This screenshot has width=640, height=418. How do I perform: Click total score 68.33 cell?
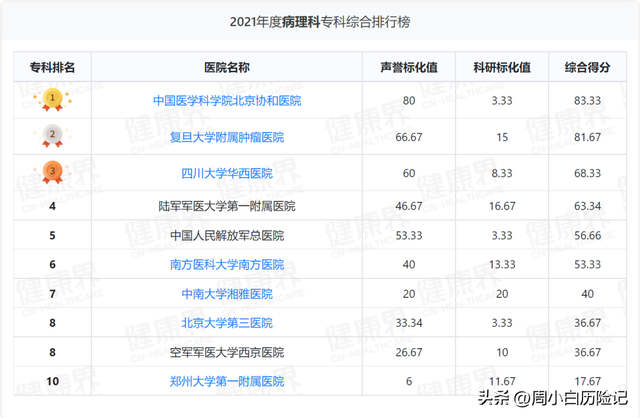[588, 173]
